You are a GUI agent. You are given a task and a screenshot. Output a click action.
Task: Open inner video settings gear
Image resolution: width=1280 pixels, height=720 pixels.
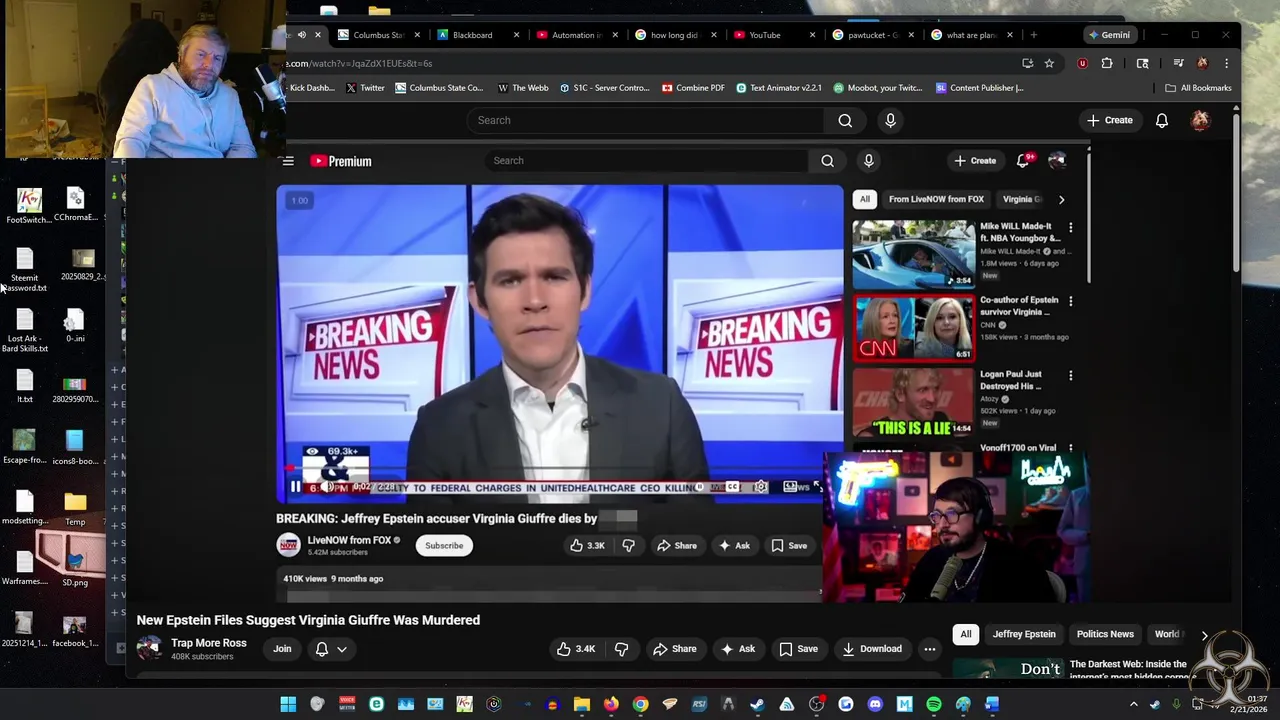click(761, 487)
